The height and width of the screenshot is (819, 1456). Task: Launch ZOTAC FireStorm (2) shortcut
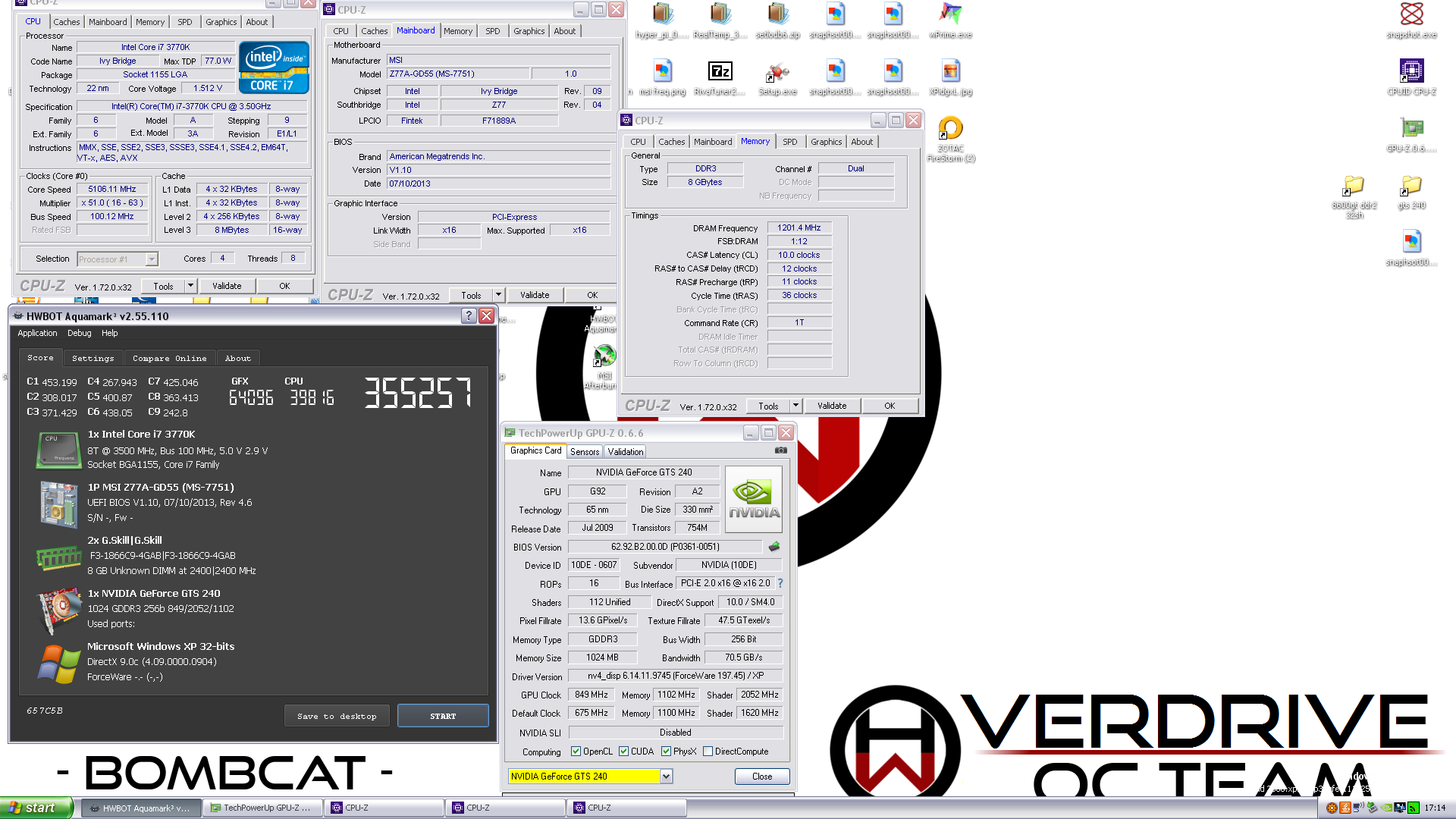[x=950, y=140]
